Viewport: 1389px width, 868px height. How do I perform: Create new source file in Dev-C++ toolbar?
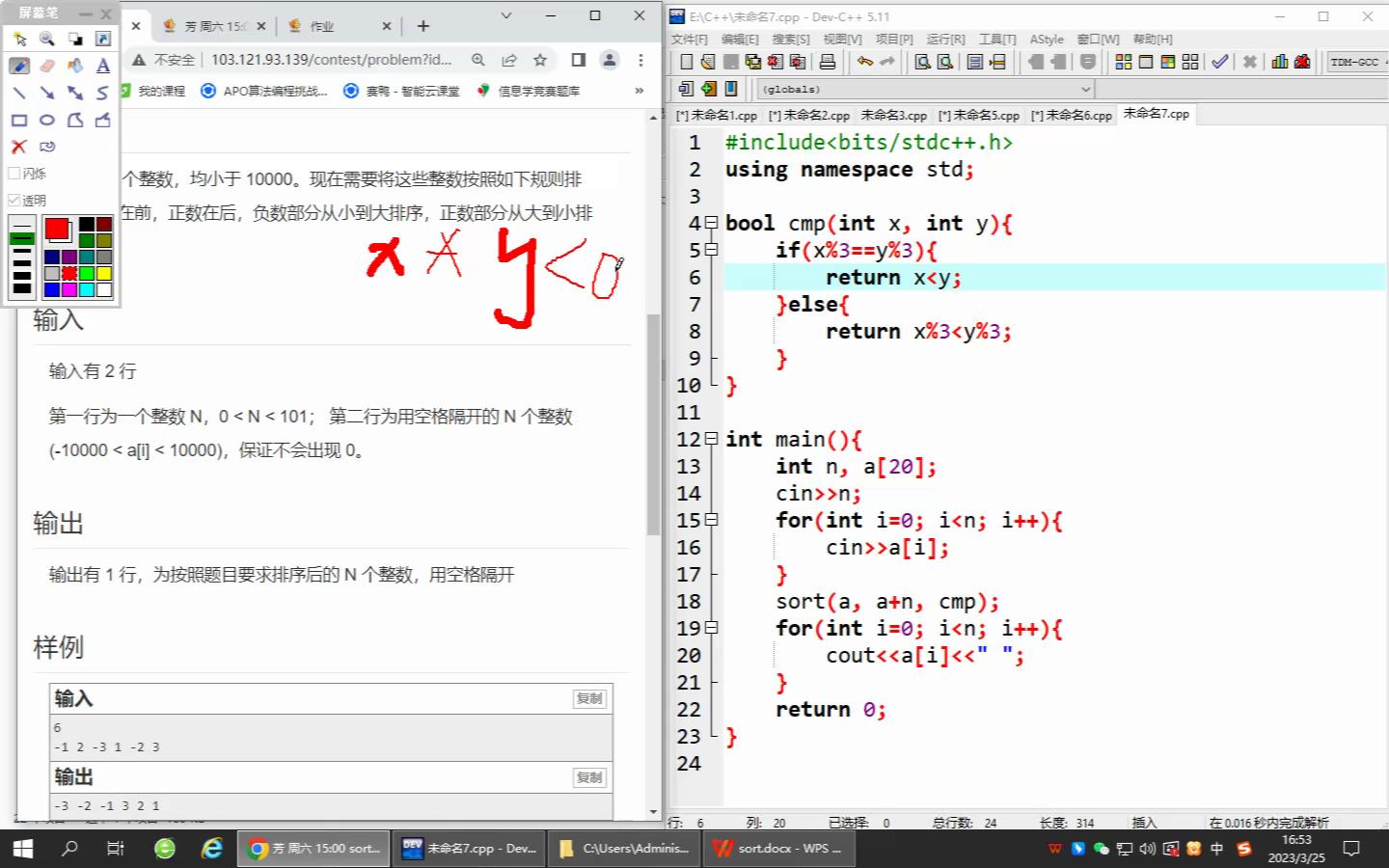[x=686, y=62]
